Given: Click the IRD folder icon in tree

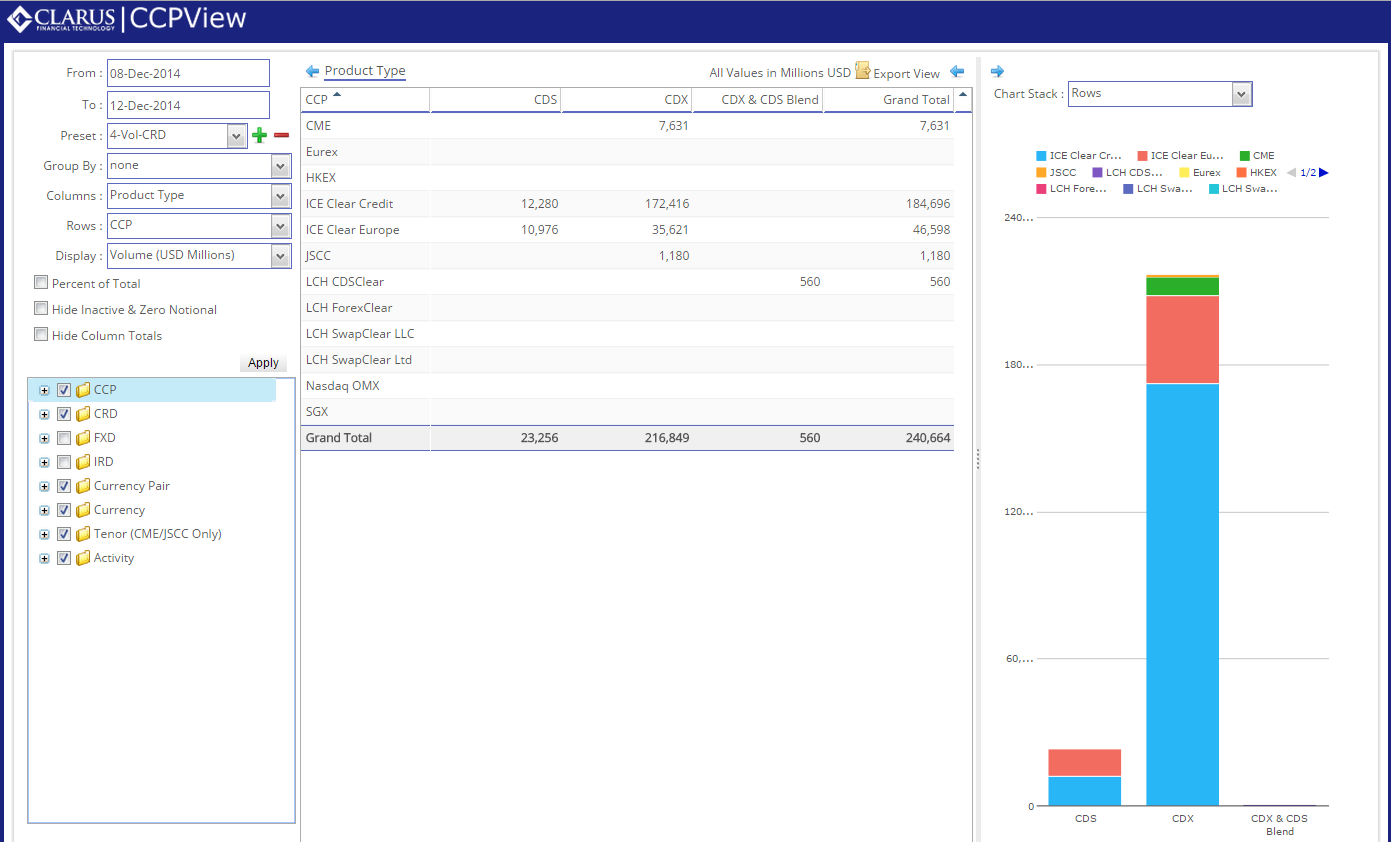Looking at the screenshot, I should (83, 462).
